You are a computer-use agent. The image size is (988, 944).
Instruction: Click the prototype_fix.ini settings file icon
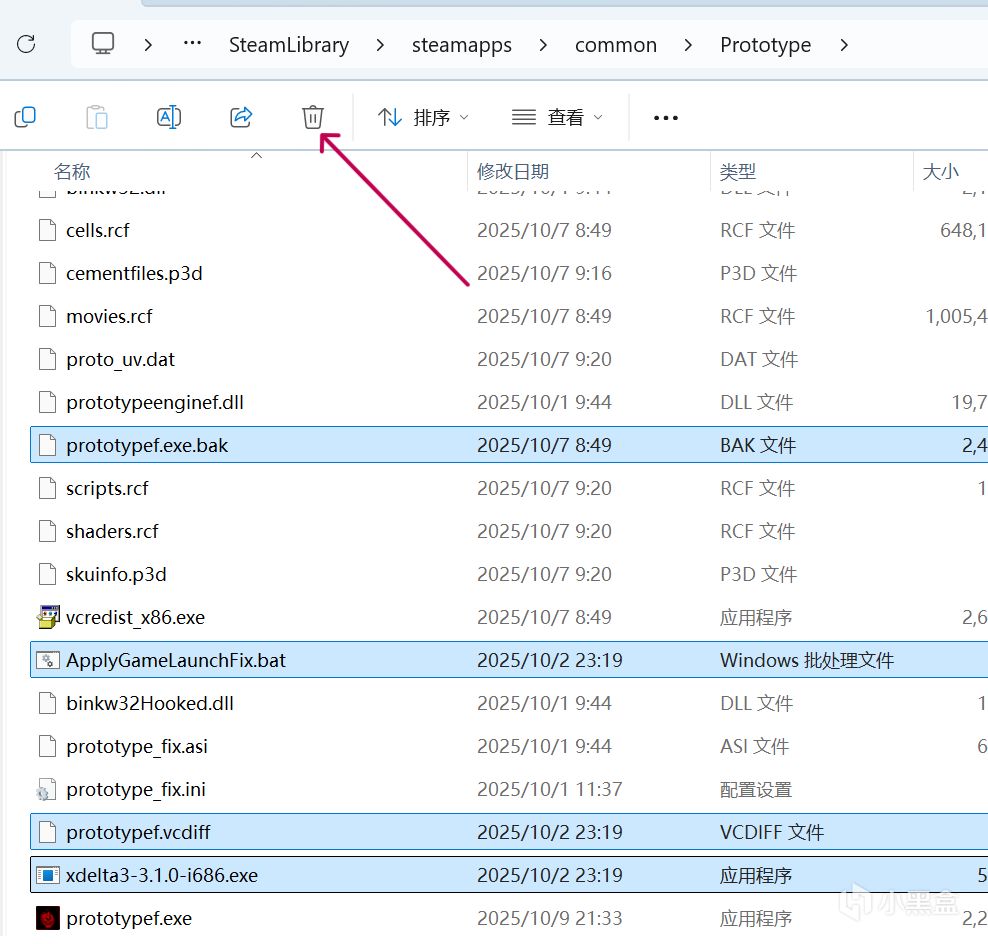[45, 790]
